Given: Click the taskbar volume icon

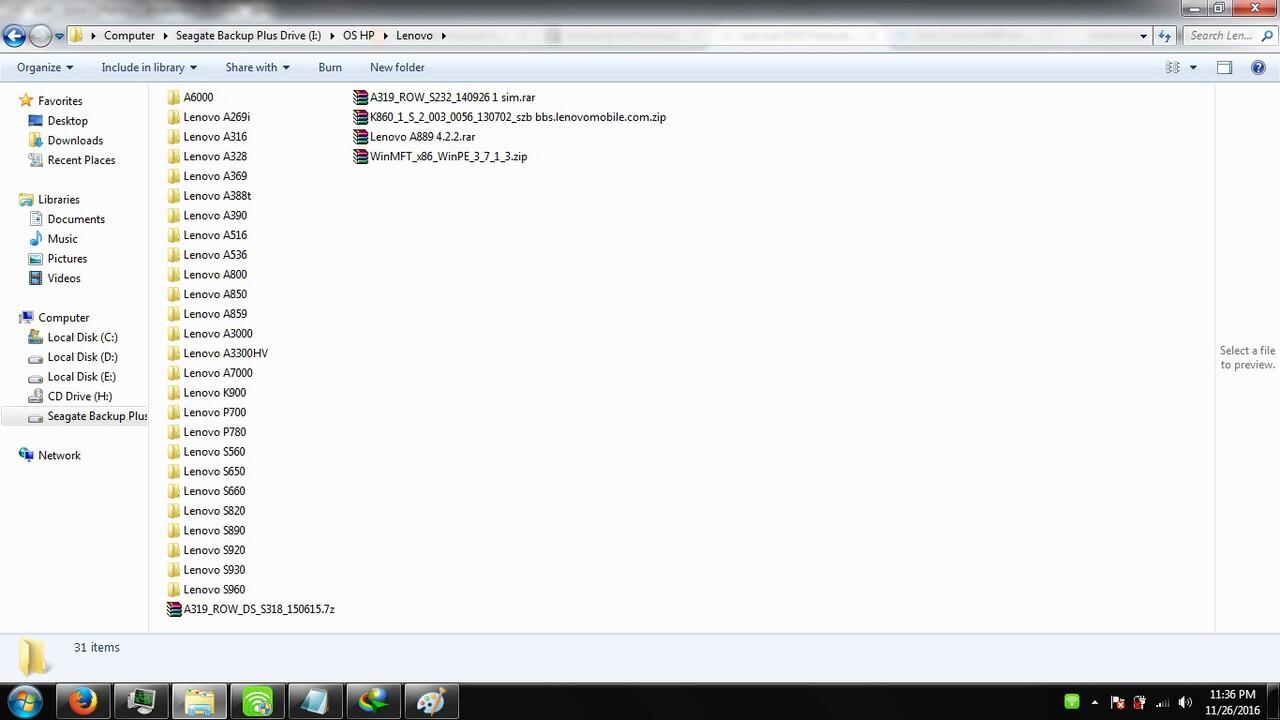Looking at the screenshot, I should pos(1186,702).
